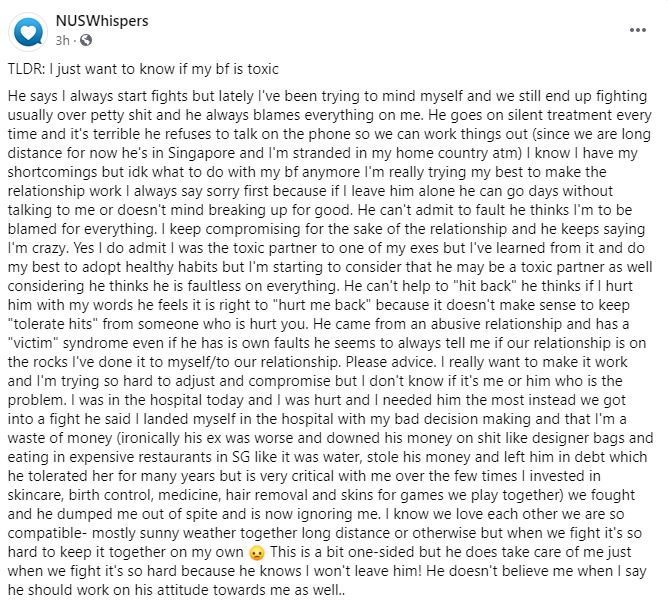This screenshot has height=609, width=668.
Task: Click the sad face emoji in the post
Action: [x=256, y=552]
